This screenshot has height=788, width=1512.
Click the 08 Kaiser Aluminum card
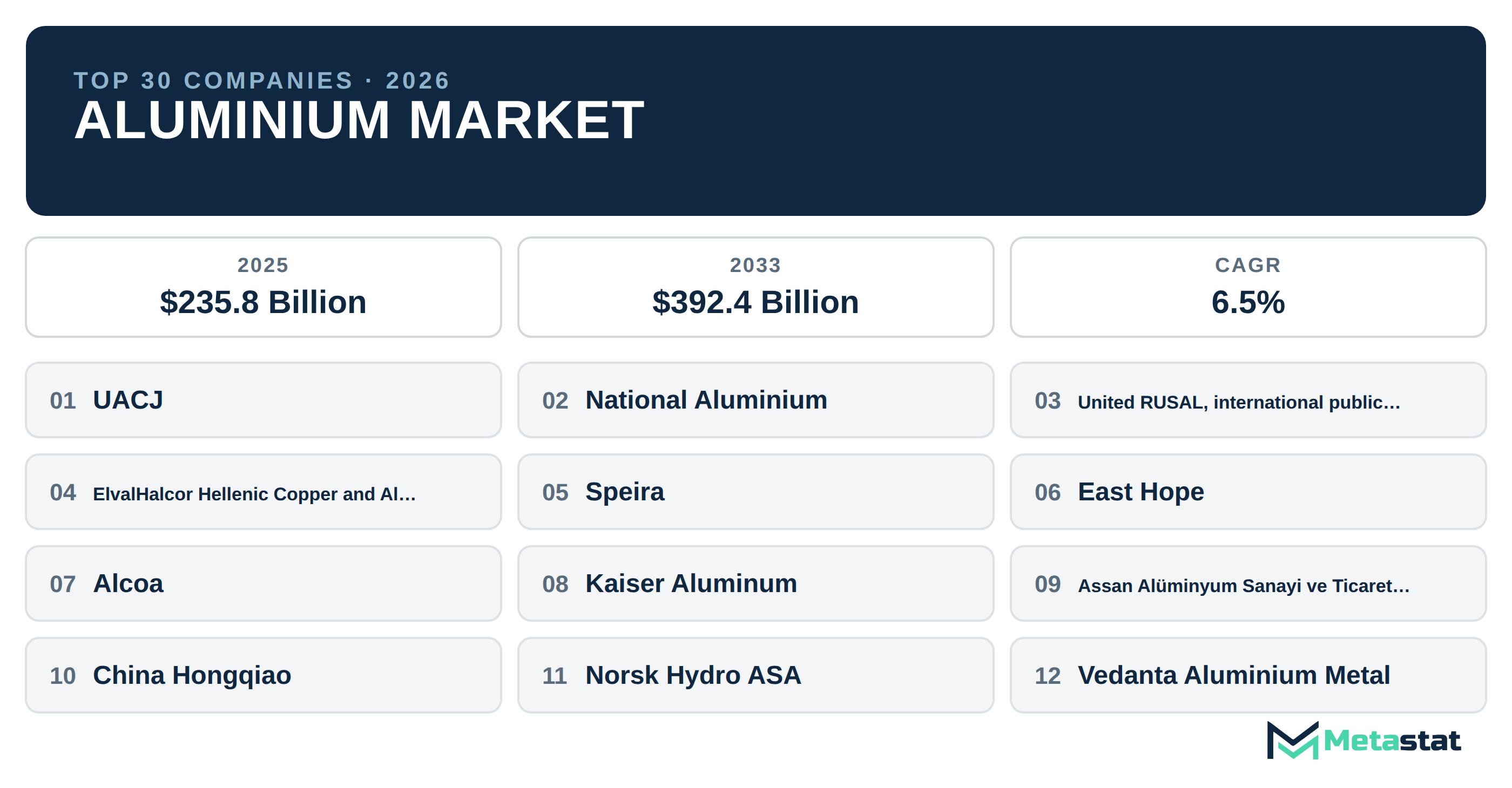(x=755, y=583)
